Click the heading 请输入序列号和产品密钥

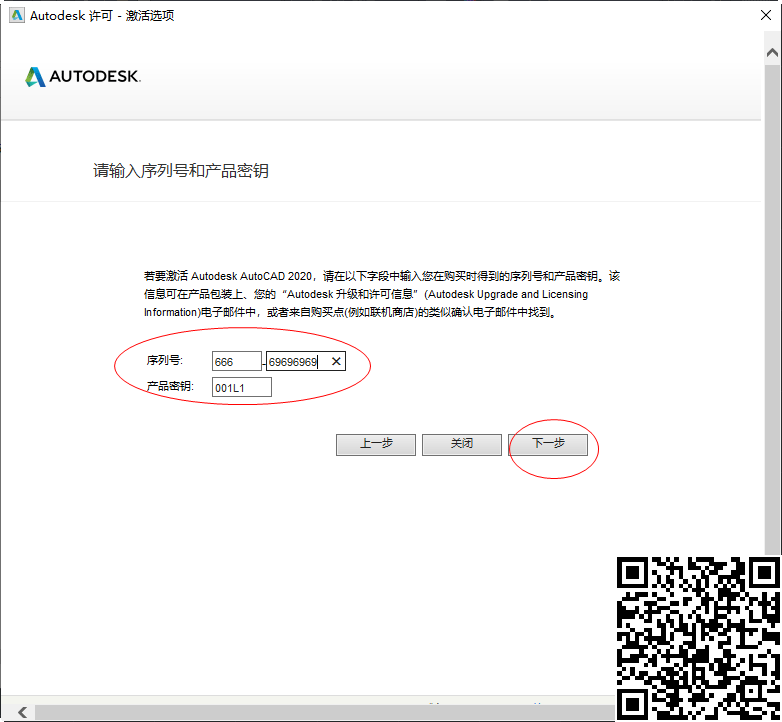point(181,171)
